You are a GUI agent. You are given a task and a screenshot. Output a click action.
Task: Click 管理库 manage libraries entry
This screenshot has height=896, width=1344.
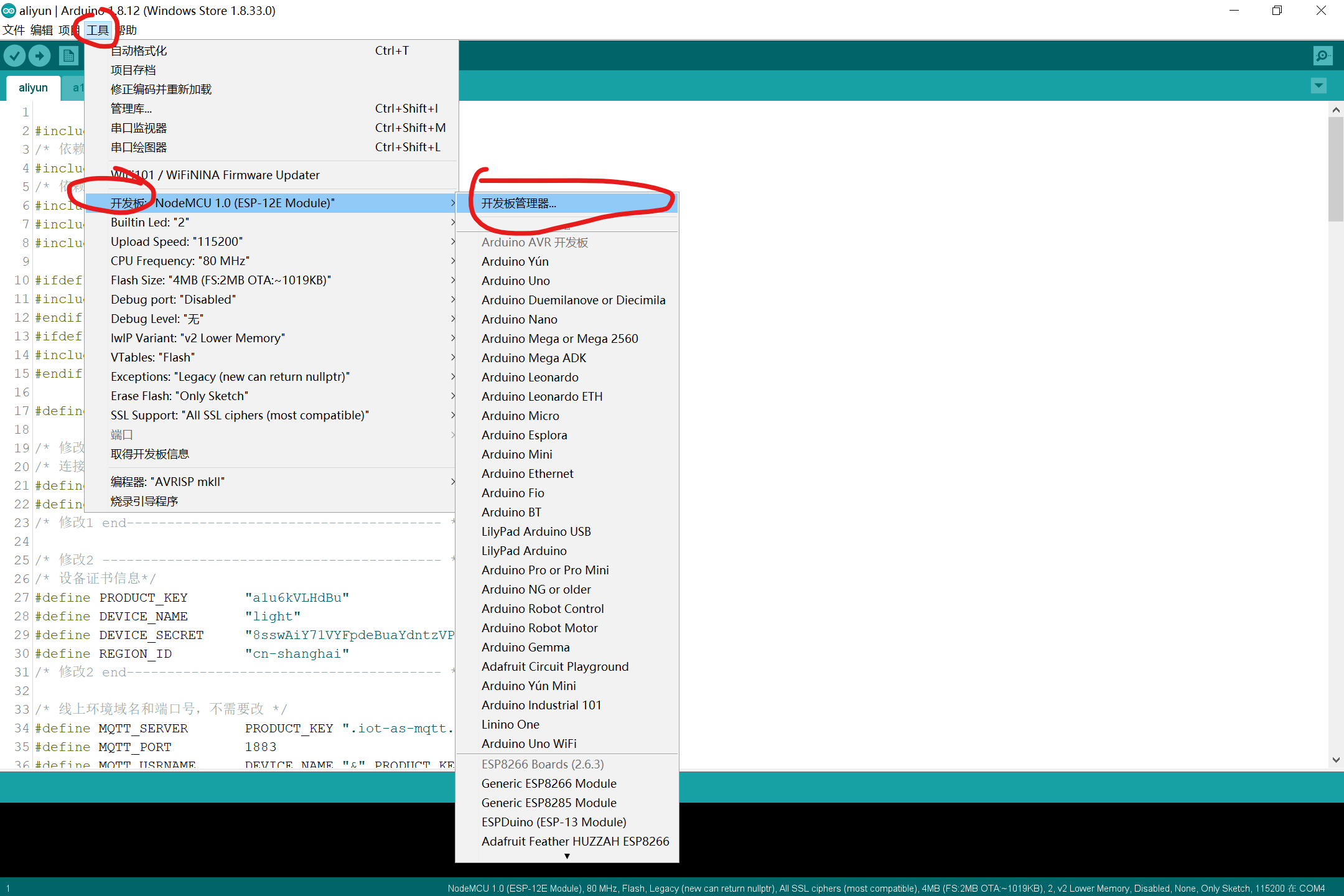(x=131, y=108)
